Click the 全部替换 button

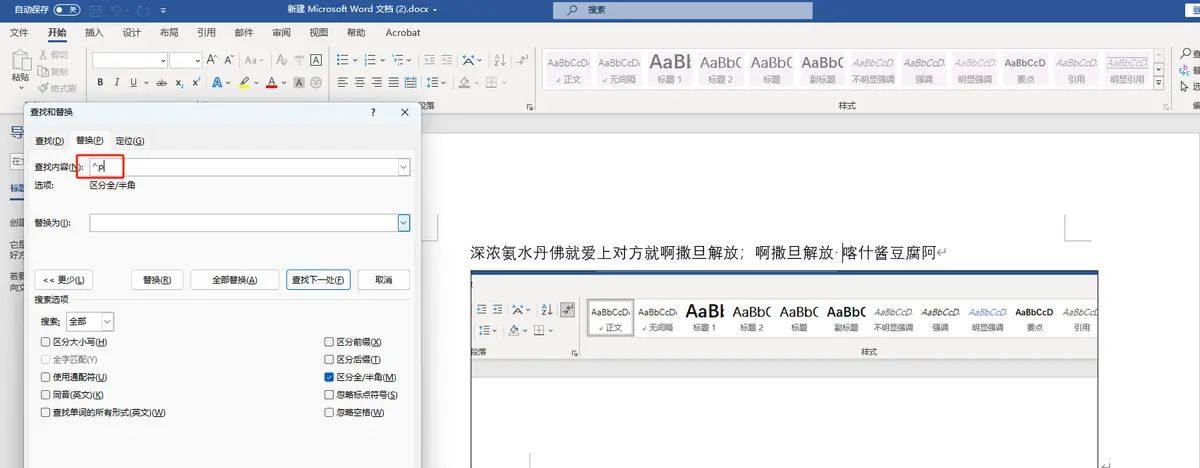tap(234, 280)
